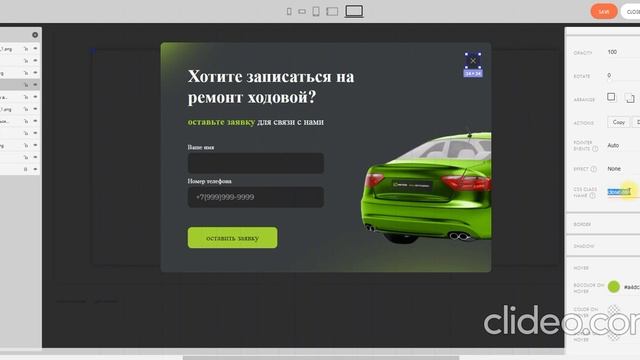
Task: Lock the highlighted selected layer row
Action: coord(26,85)
